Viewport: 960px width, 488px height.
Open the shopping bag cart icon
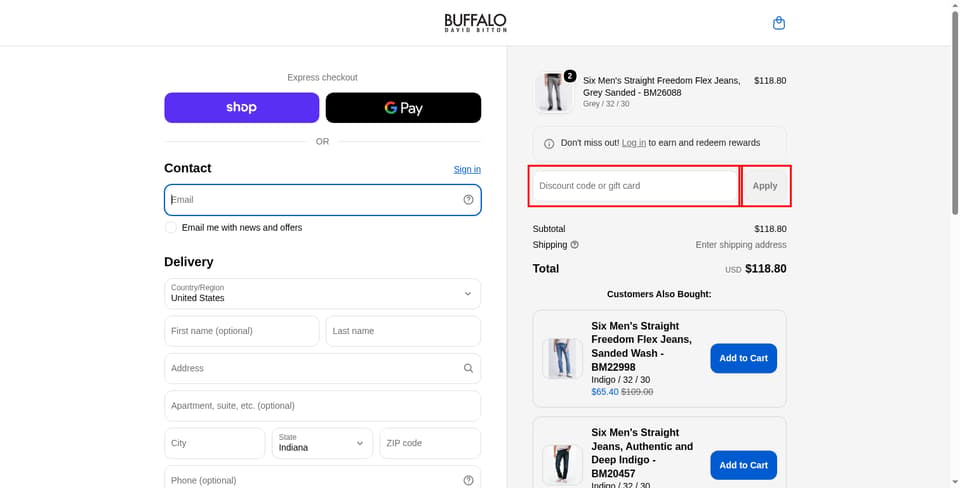[x=779, y=23]
